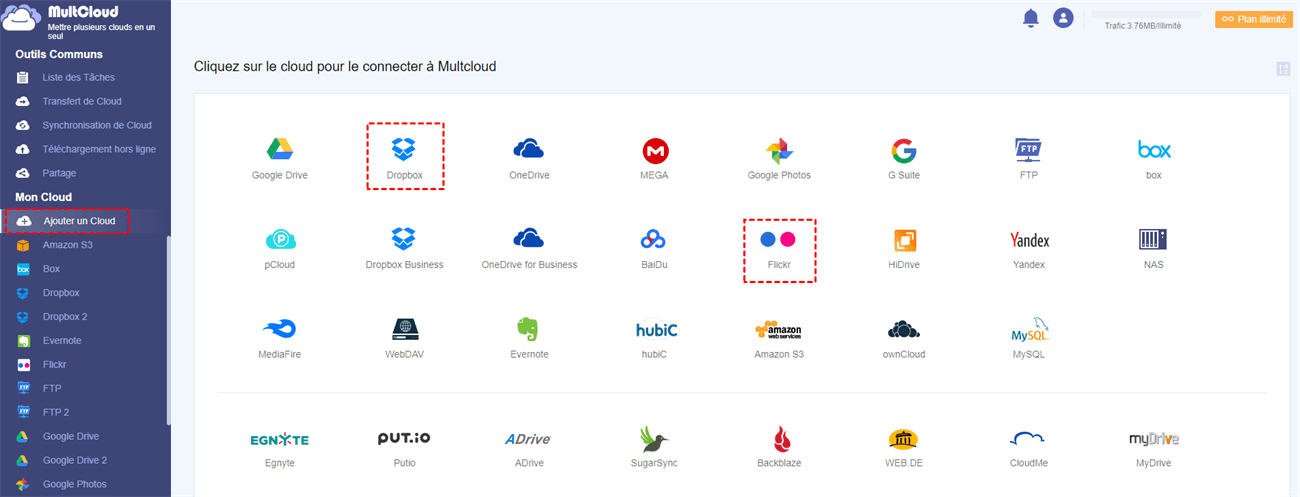Choose the hubiC cloud
Viewport: 1300px width, 497px height.
coord(655,329)
